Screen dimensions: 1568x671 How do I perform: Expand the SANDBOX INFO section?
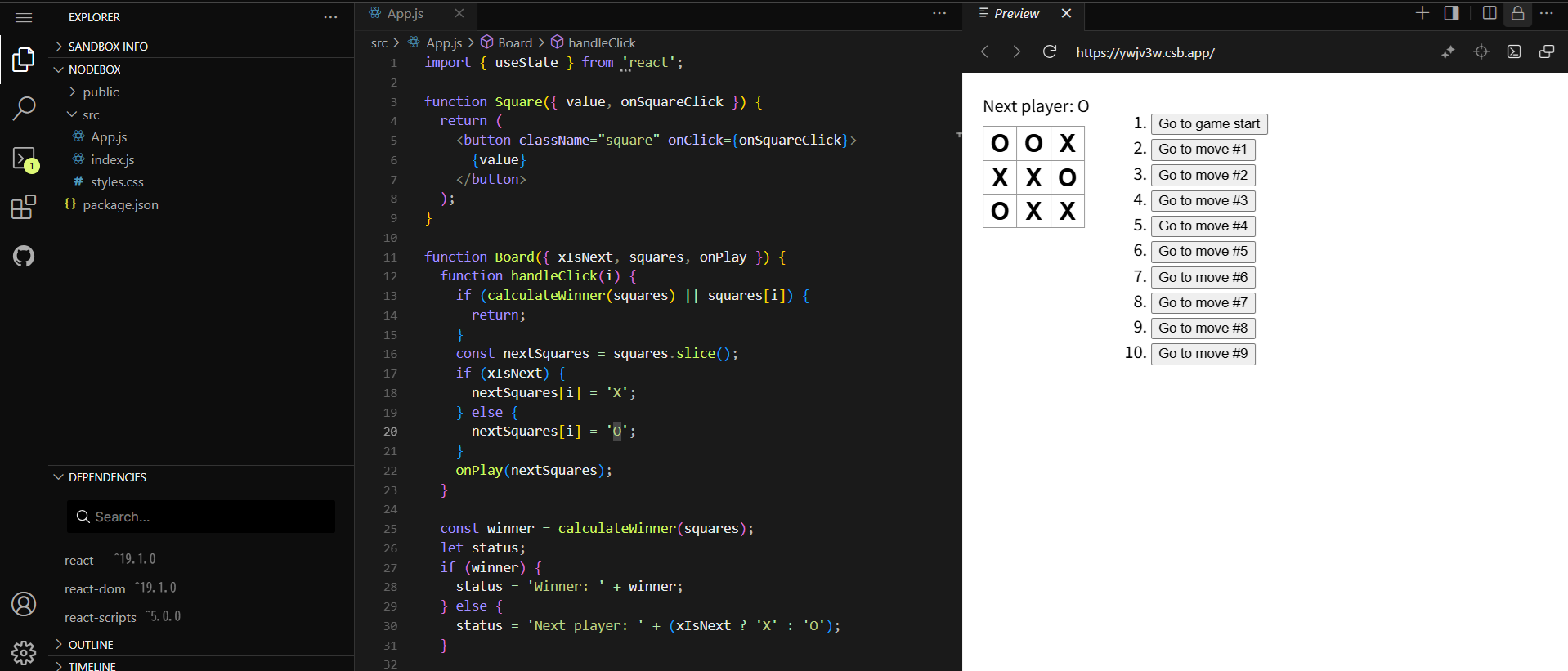[x=201, y=47]
